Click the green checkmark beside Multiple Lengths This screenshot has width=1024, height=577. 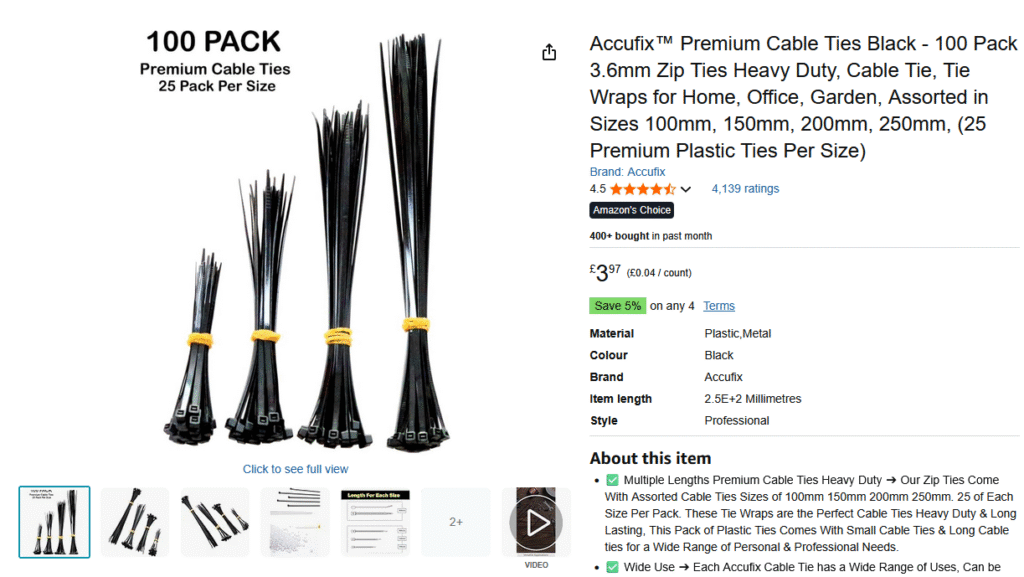pos(612,480)
